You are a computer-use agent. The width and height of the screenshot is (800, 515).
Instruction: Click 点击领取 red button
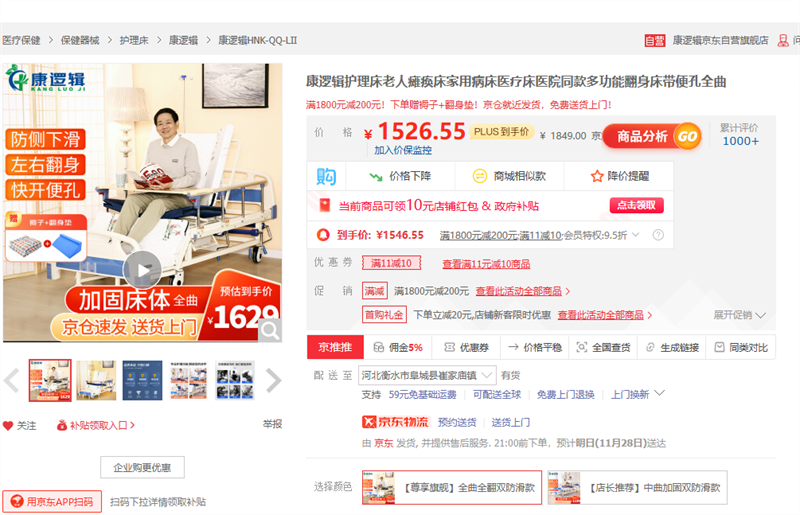(x=636, y=205)
